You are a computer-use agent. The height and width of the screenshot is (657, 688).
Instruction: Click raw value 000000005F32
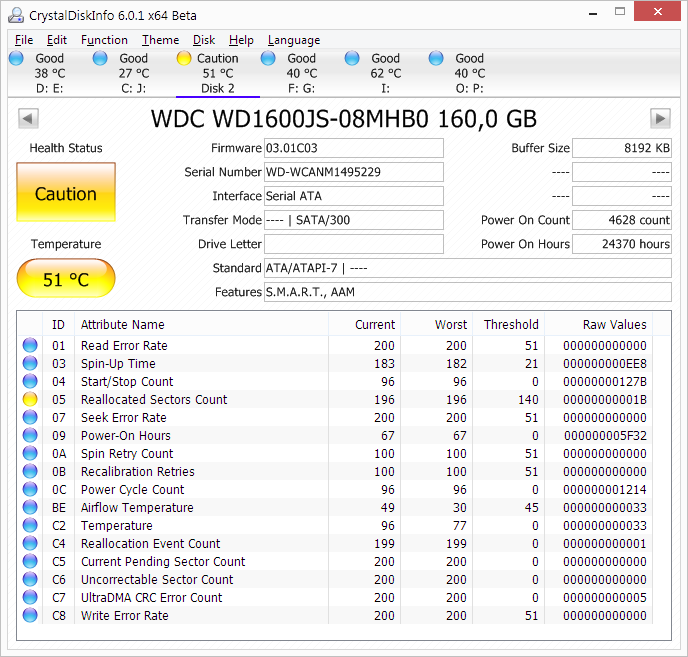click(605, 435)
